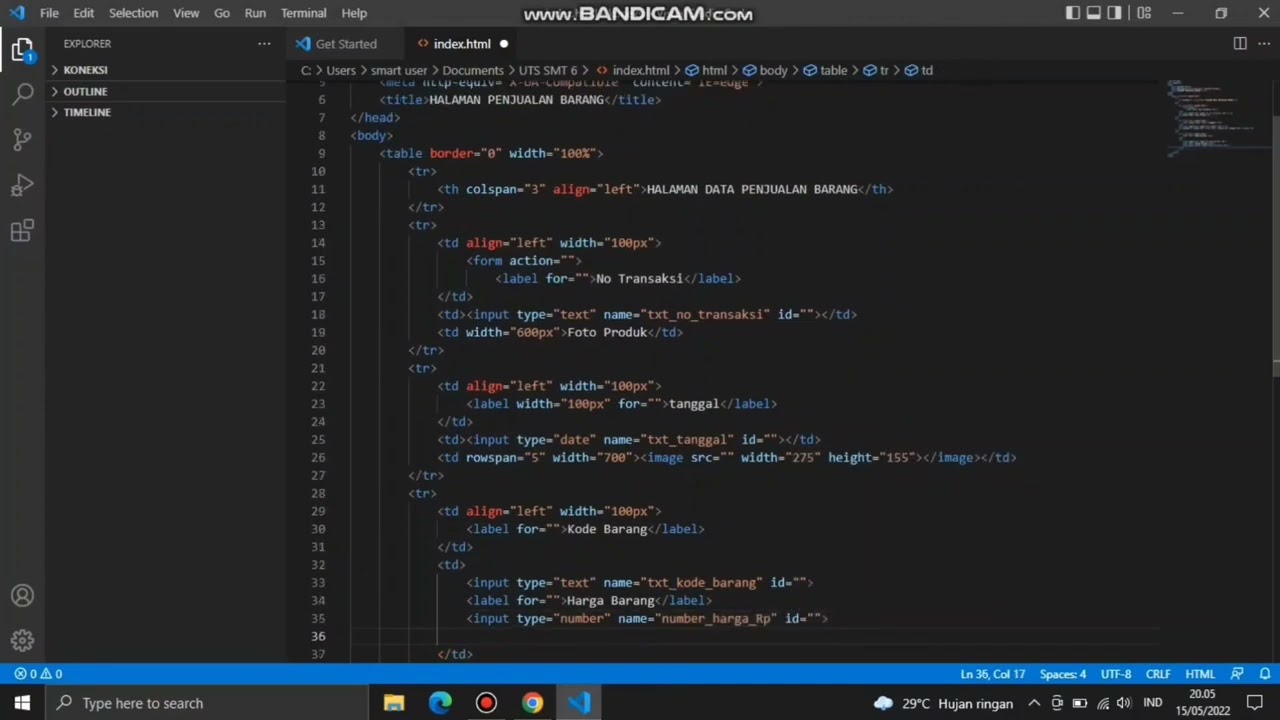Select 'body' breadcrumb symbol
1280x720 pixels.
point(773,70)
